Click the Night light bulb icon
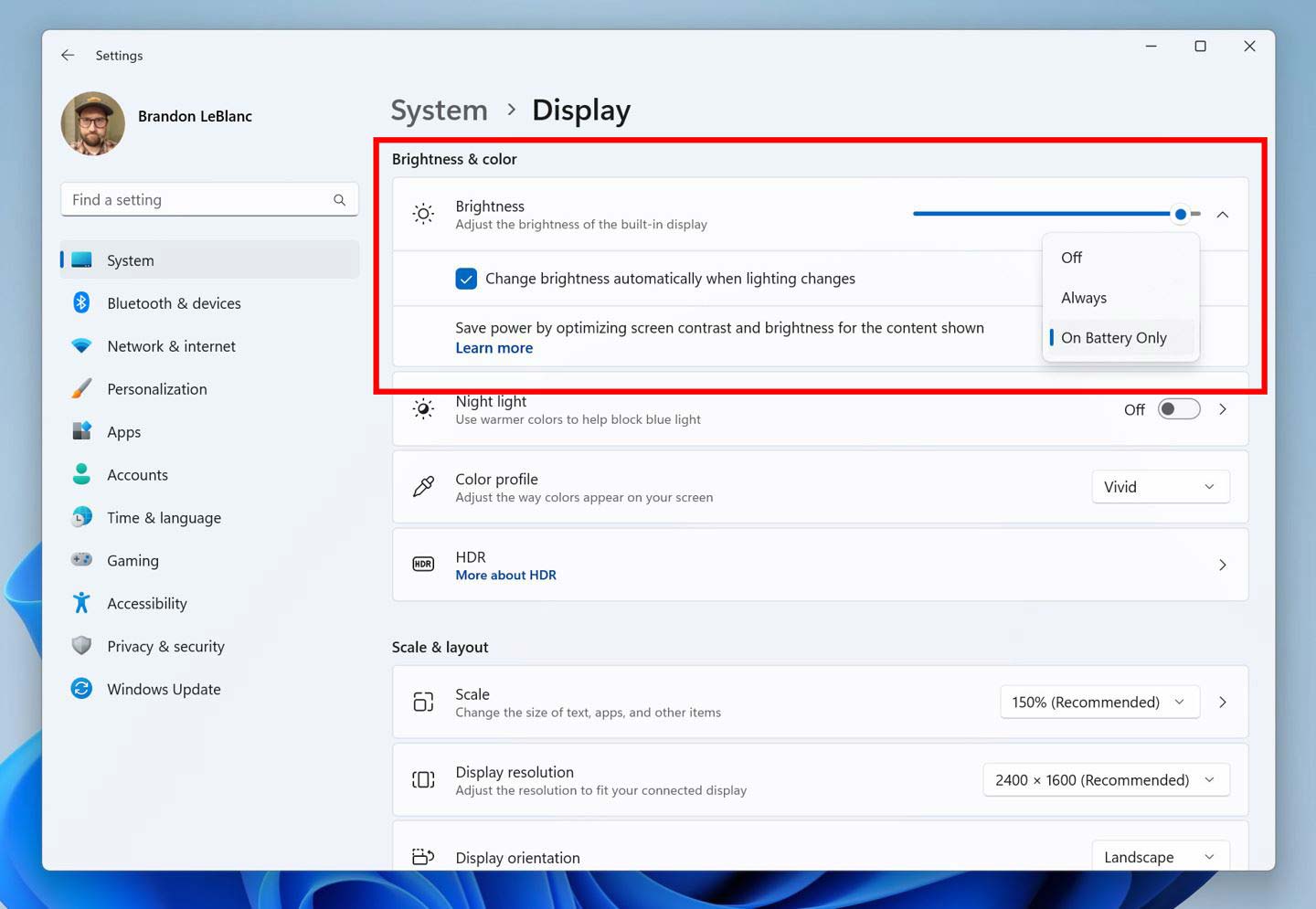1316x909 pixels. tap(422, 408)
